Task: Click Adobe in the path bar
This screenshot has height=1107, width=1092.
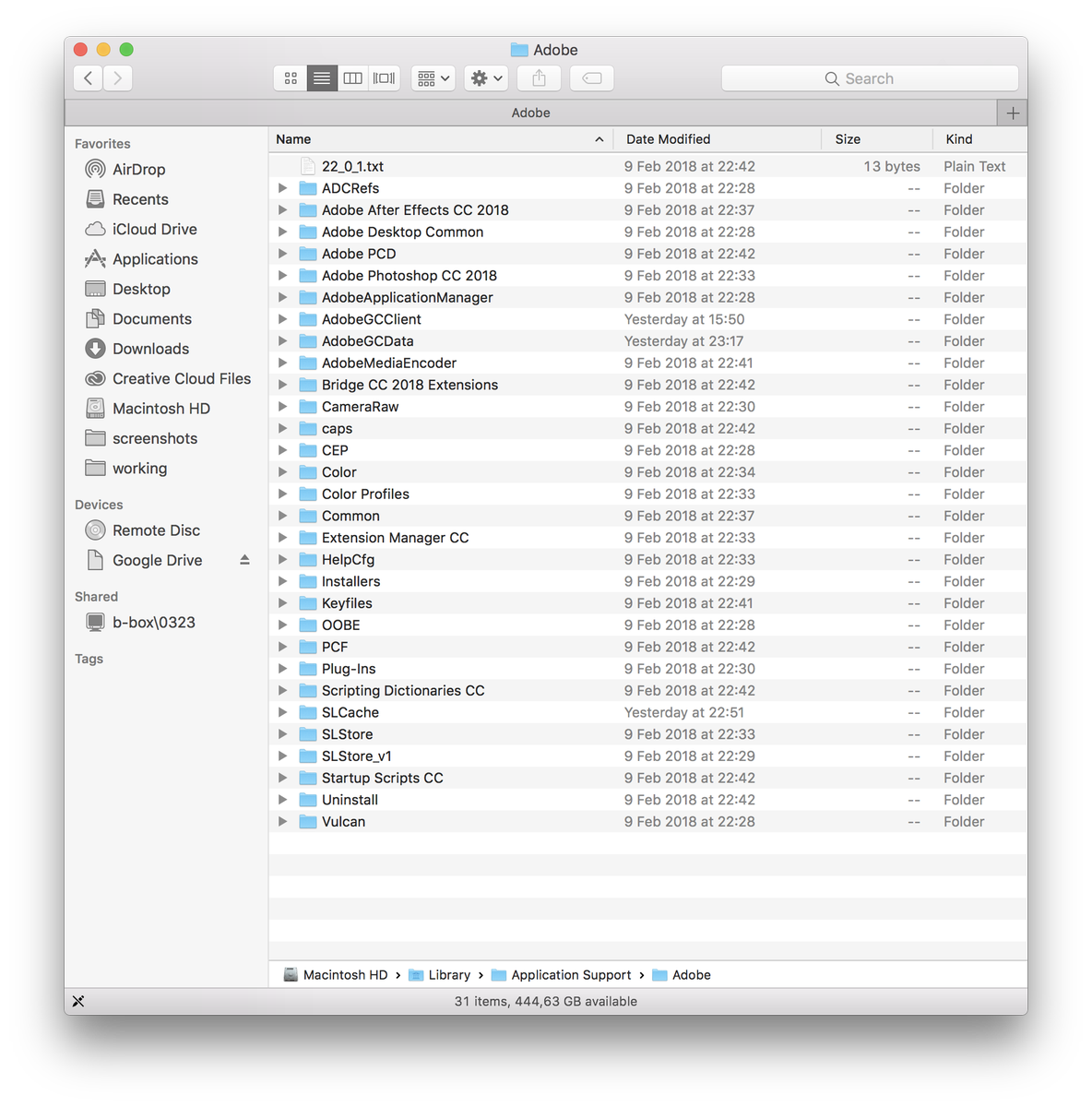Action: click(x=682, y=975)
